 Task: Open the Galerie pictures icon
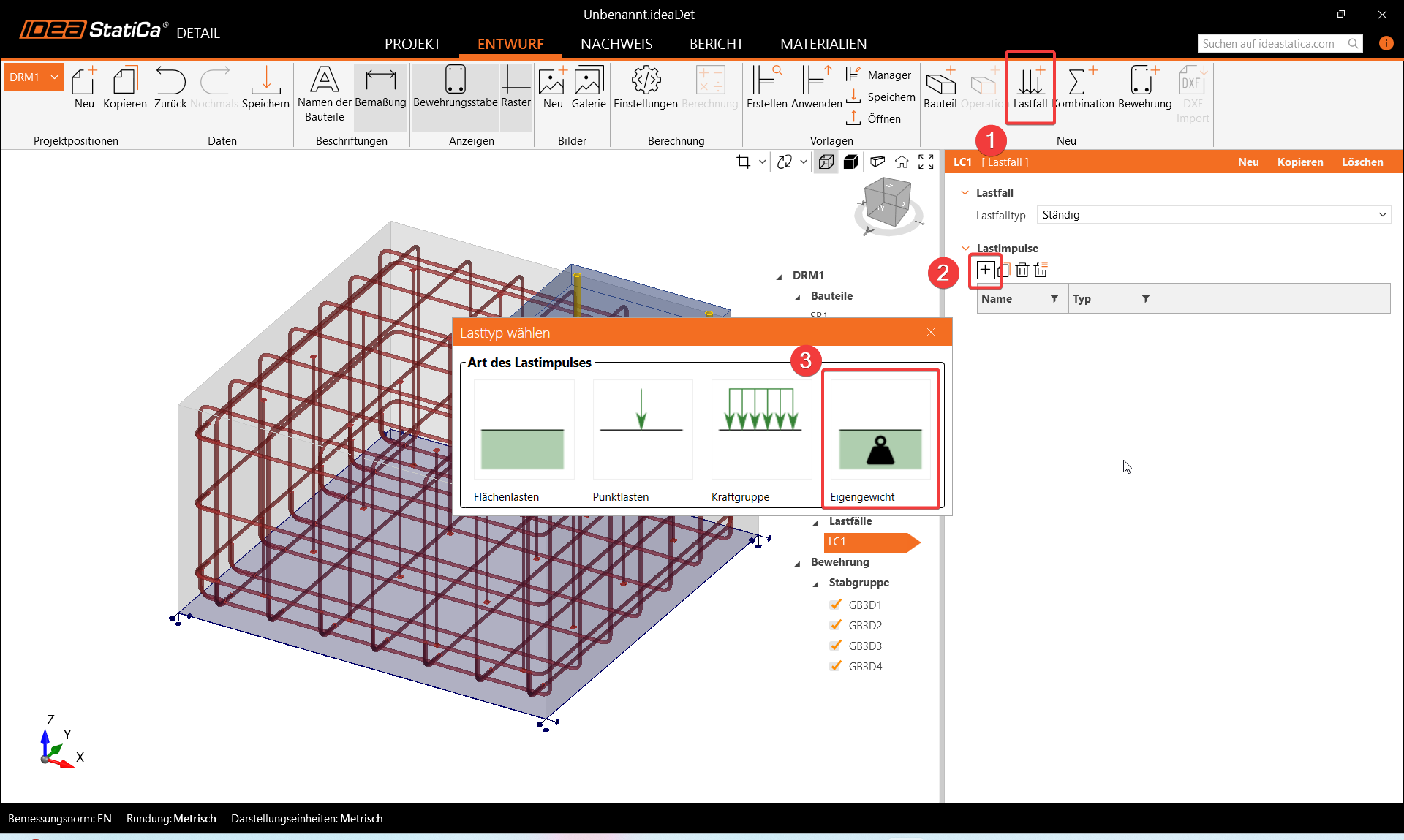(588, 80)
